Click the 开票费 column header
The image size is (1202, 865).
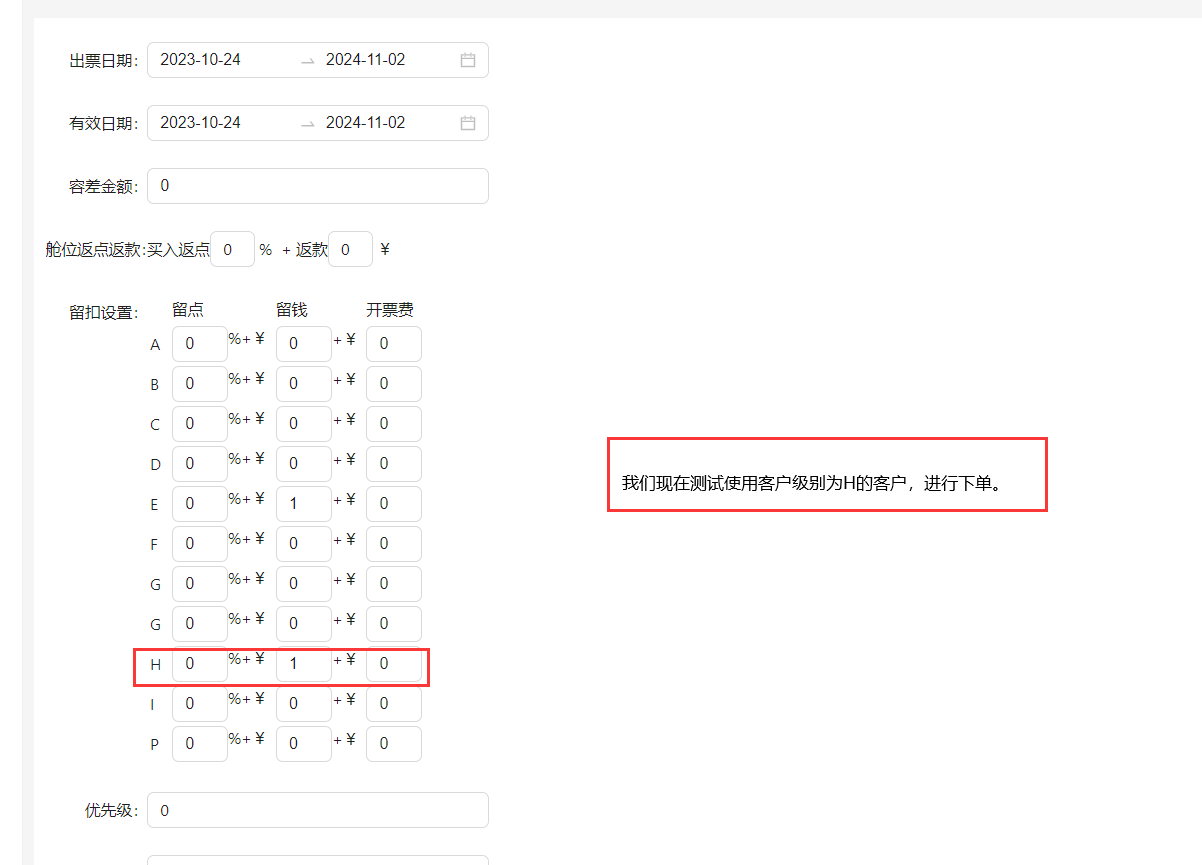[390, 310]
